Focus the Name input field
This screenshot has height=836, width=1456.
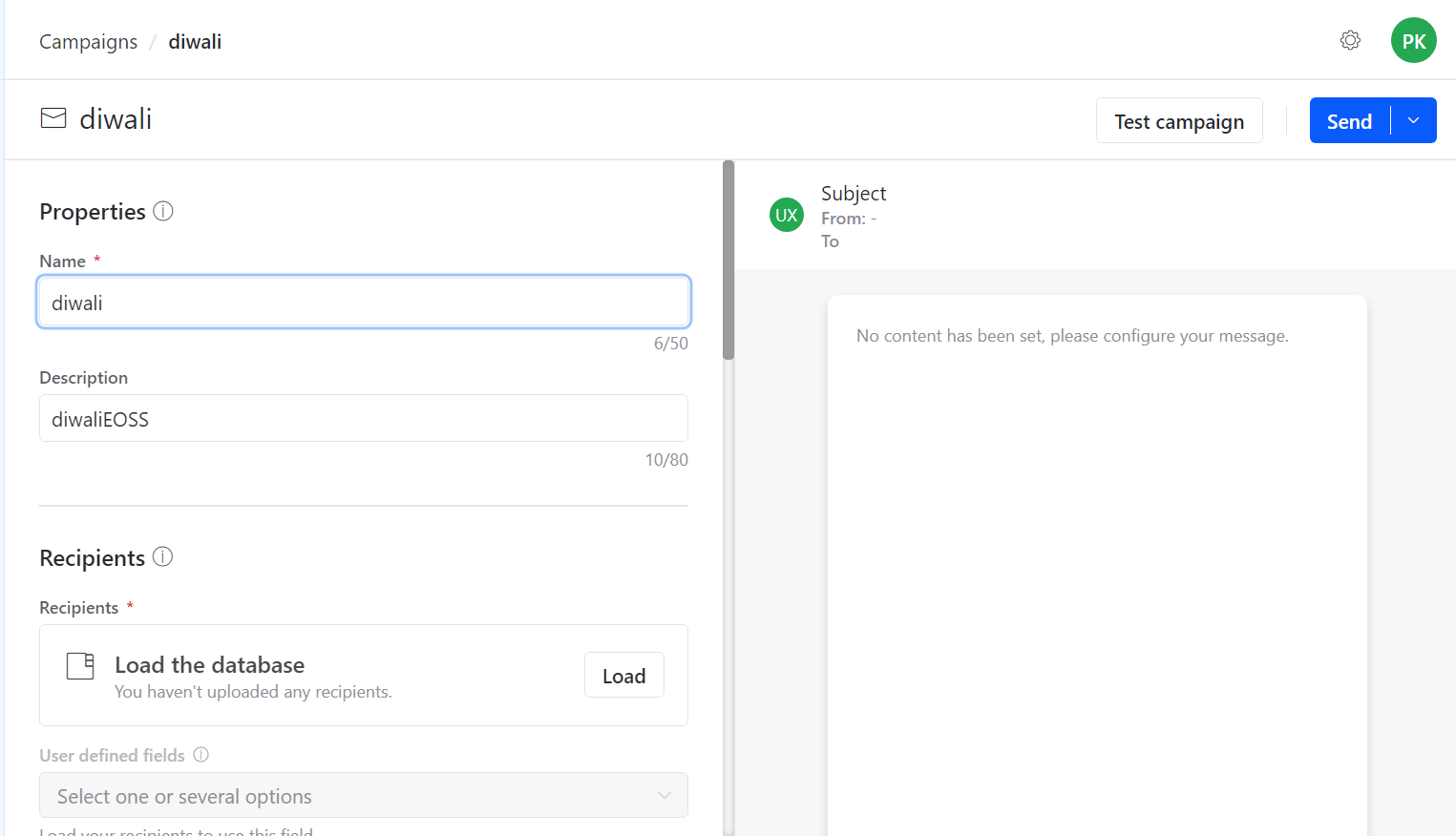[x=364, y=303]
